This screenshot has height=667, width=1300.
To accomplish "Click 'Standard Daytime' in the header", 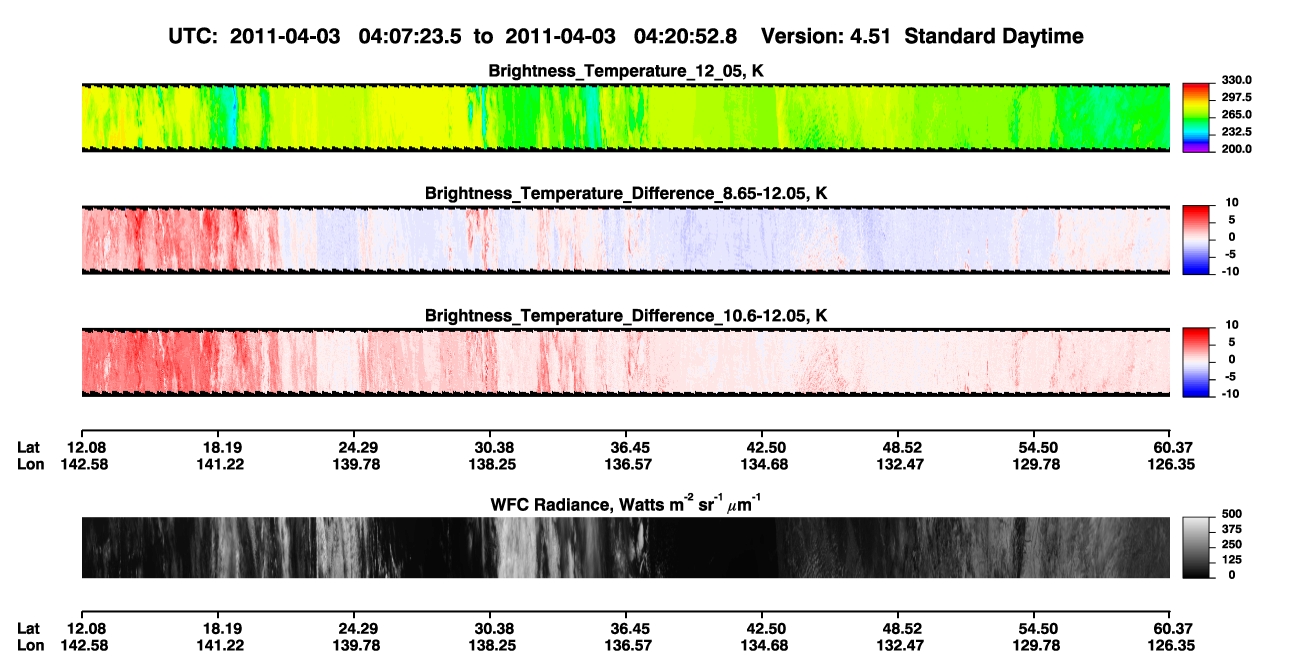I will tap(993, 36).
